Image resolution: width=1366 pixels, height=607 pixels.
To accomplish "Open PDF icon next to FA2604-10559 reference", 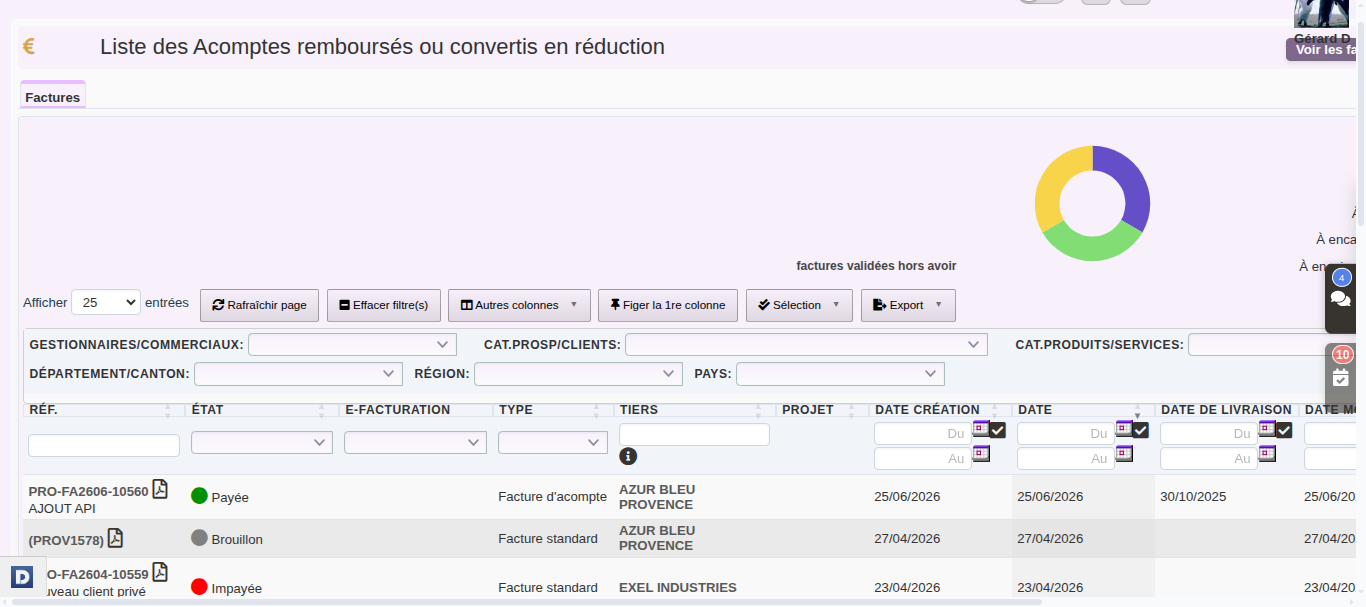I will click(160, 572).
